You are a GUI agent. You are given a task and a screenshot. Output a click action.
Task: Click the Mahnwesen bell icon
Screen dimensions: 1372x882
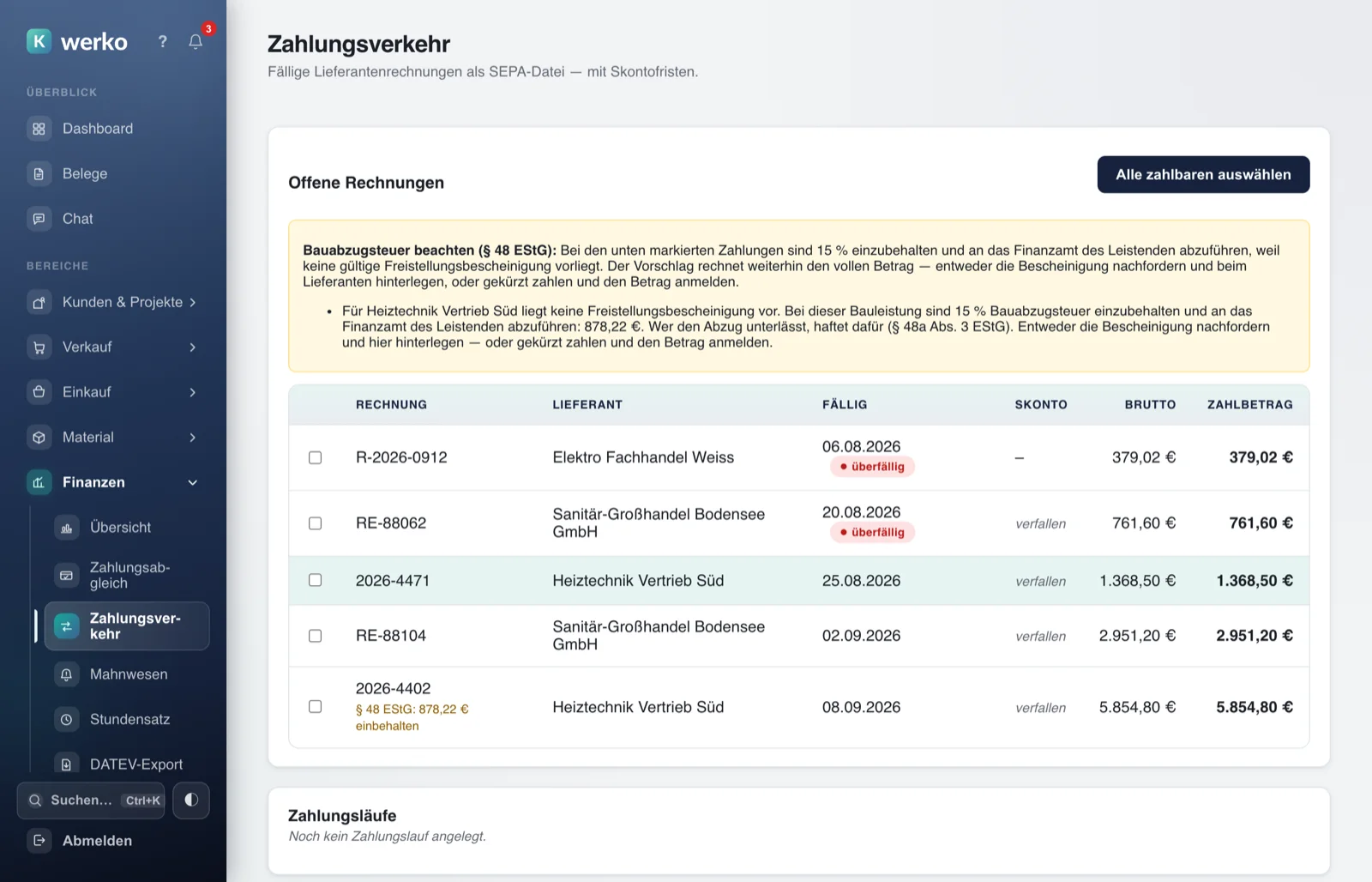click(x=66, y=674)
